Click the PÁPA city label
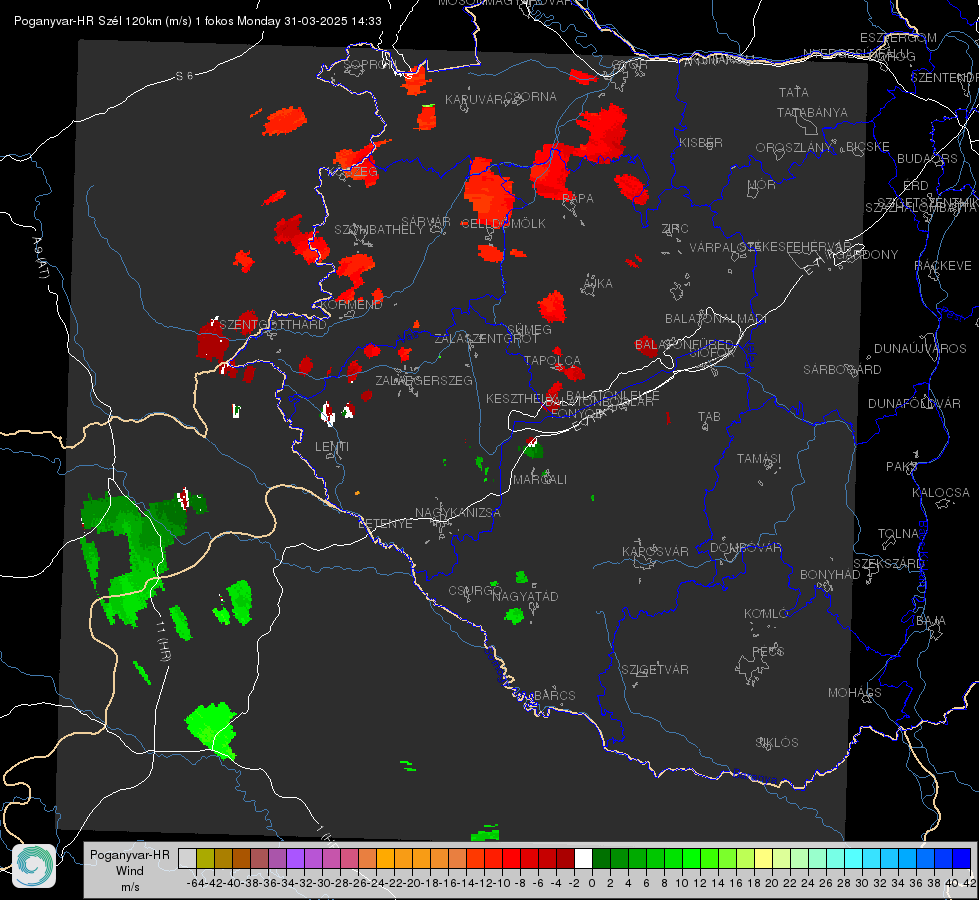This screenshot has height=900, width=979. (578, 199)
